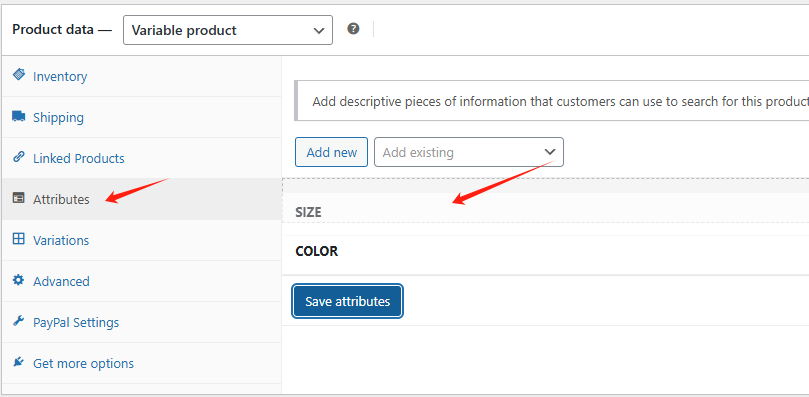Viewport: 809px width, 397px height.
Task: Open the PayPal Settings link
Action: point(76,322)
